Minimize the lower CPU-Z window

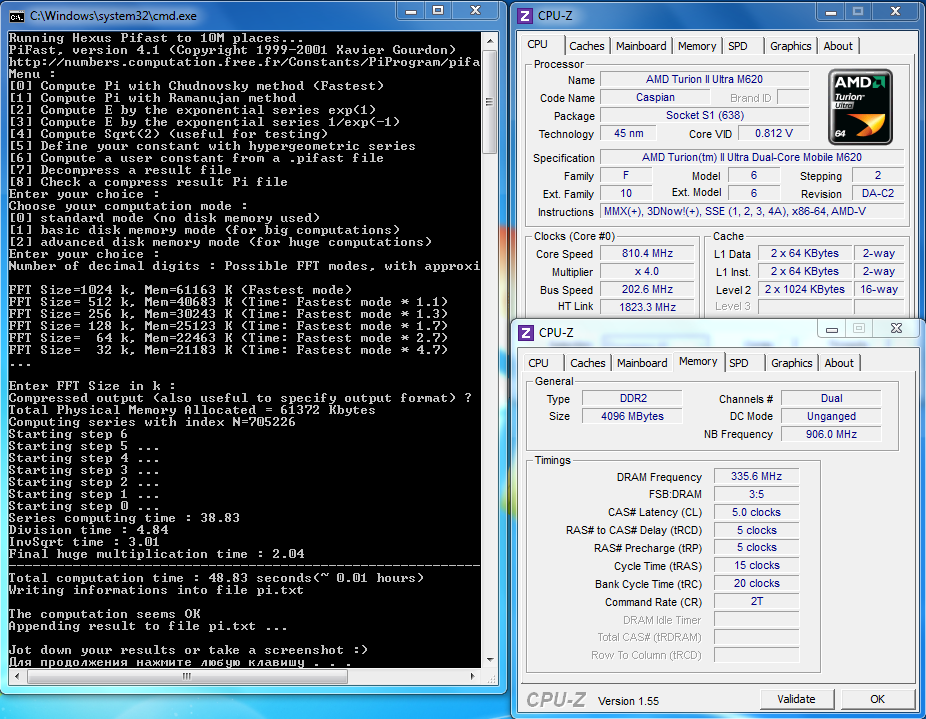tap(832, 328)
